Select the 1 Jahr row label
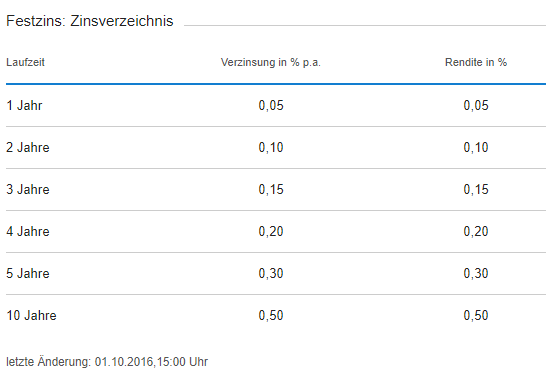The width and height of the screenshot is (553, 380). (x=24, y=105)
